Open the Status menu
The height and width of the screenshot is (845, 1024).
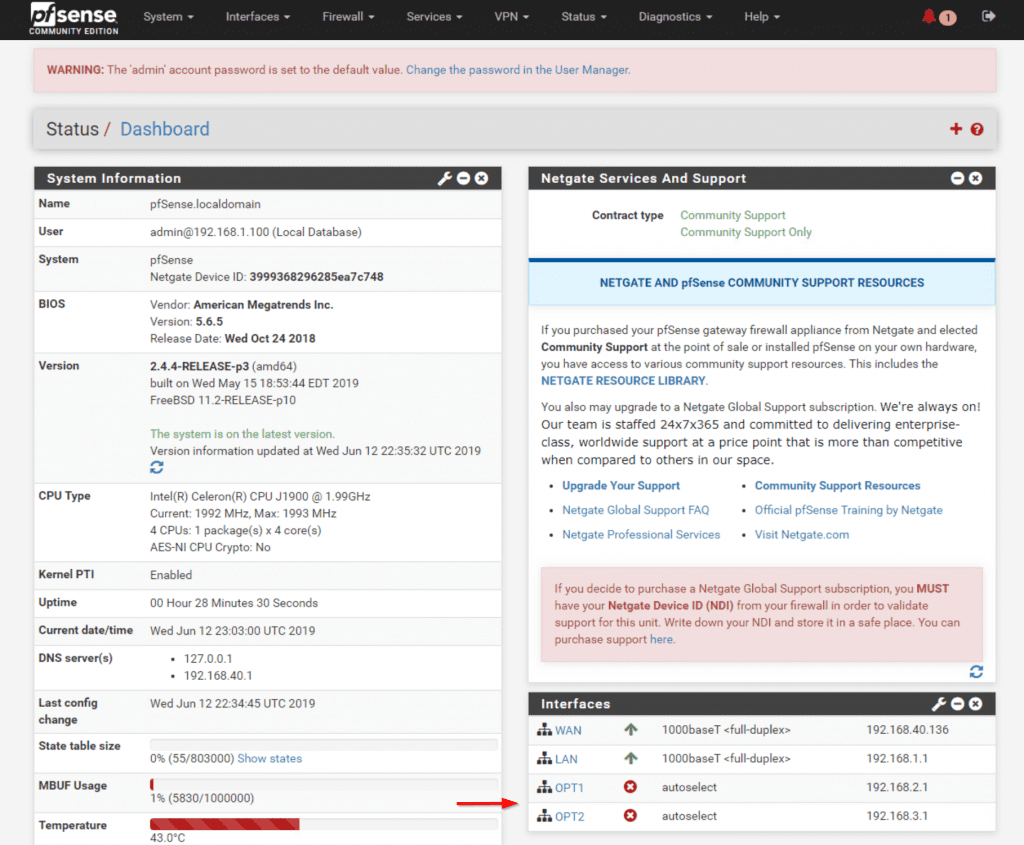coord(584,17)
